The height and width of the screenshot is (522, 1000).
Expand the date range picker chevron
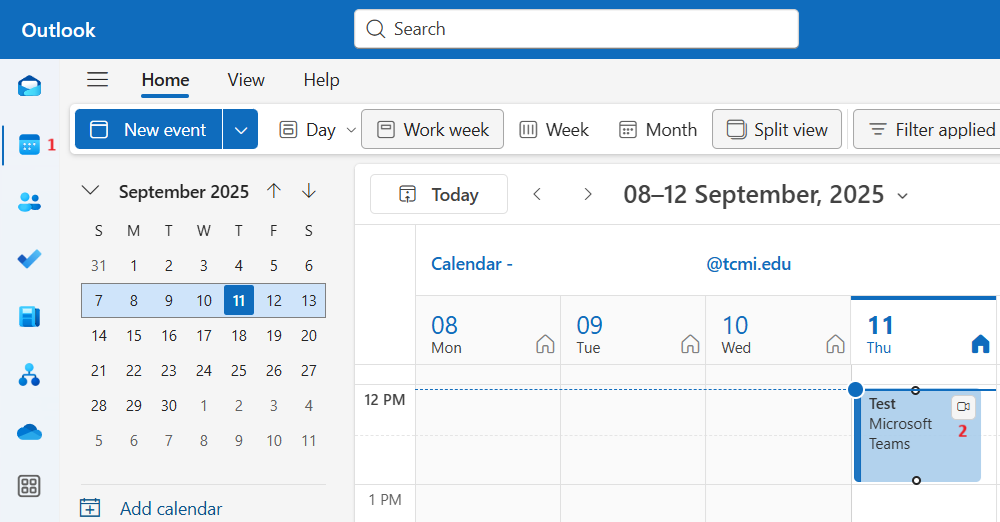point(903,196)
